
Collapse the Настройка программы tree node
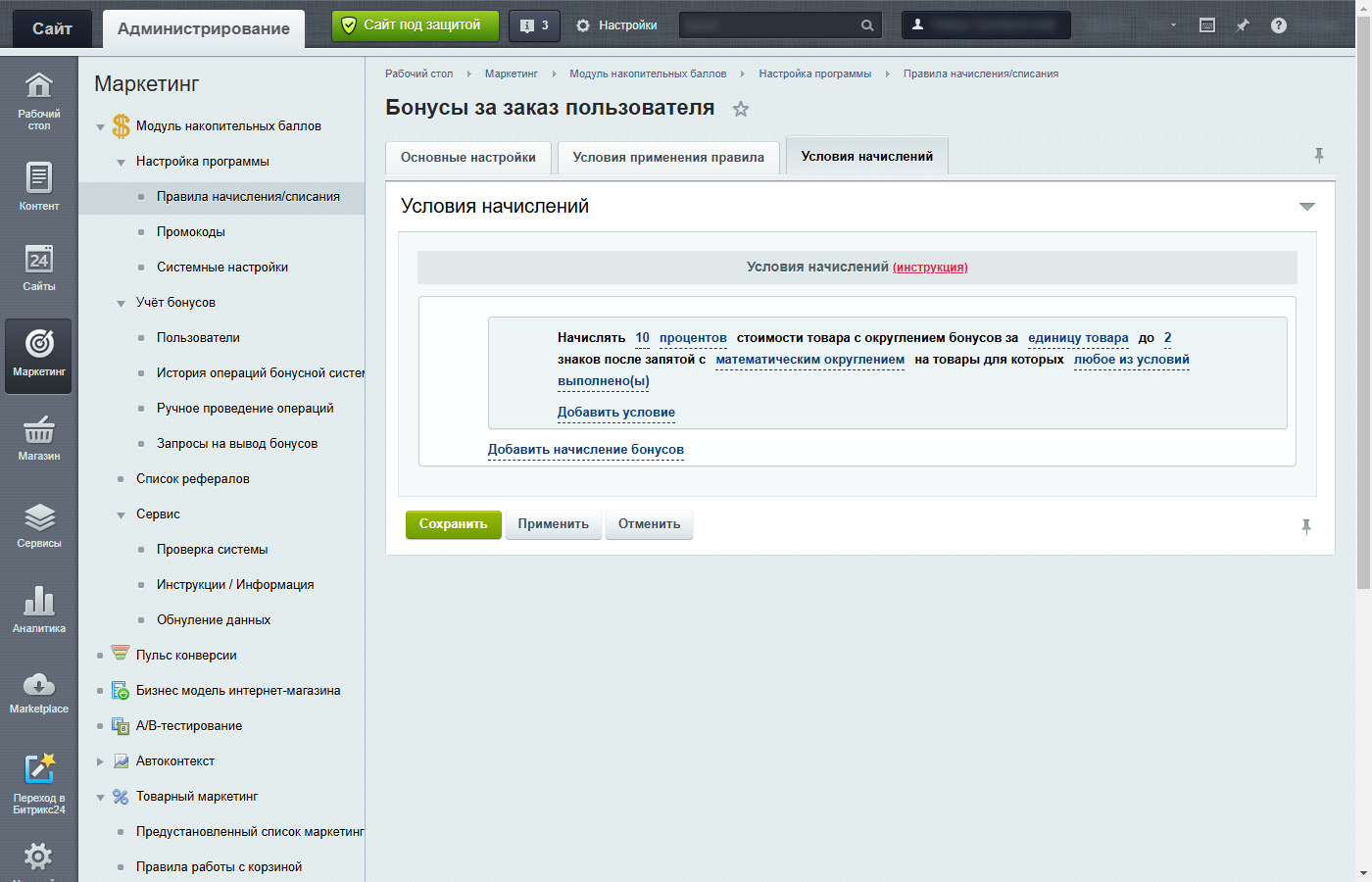point(121,163)
